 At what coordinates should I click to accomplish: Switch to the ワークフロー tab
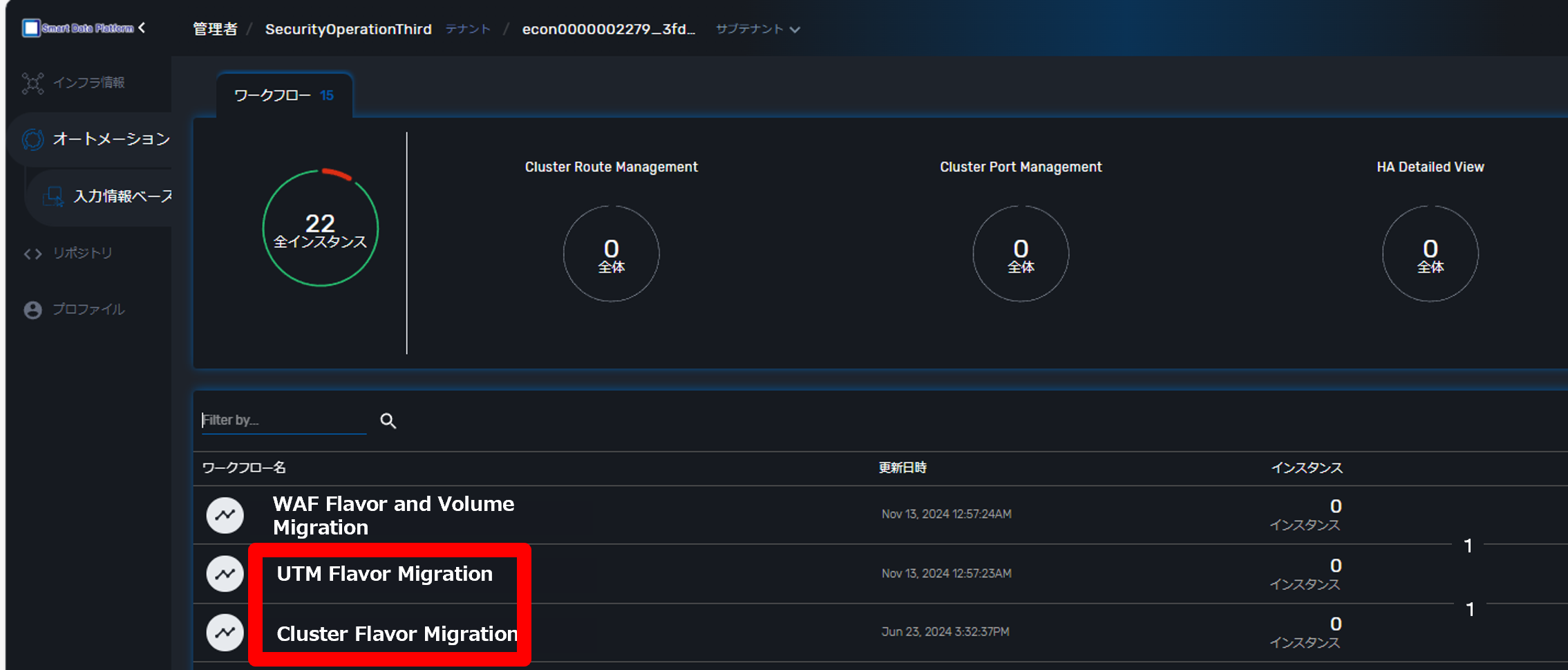click(284, 95)
